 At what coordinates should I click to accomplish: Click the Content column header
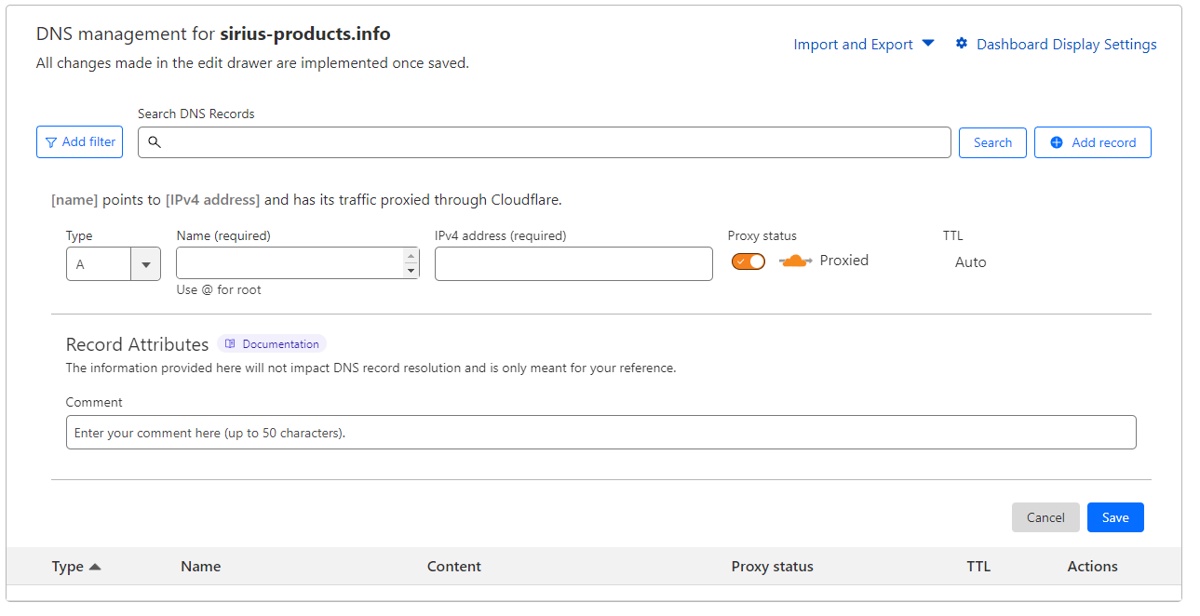(x=454, y=566)
